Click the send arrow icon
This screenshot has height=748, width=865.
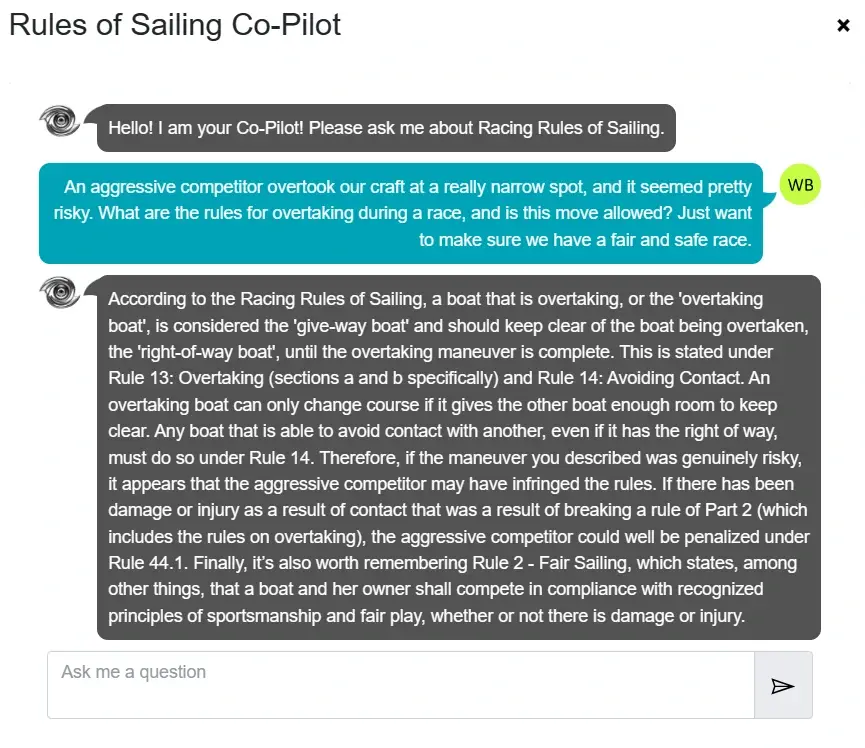point(782,686)
